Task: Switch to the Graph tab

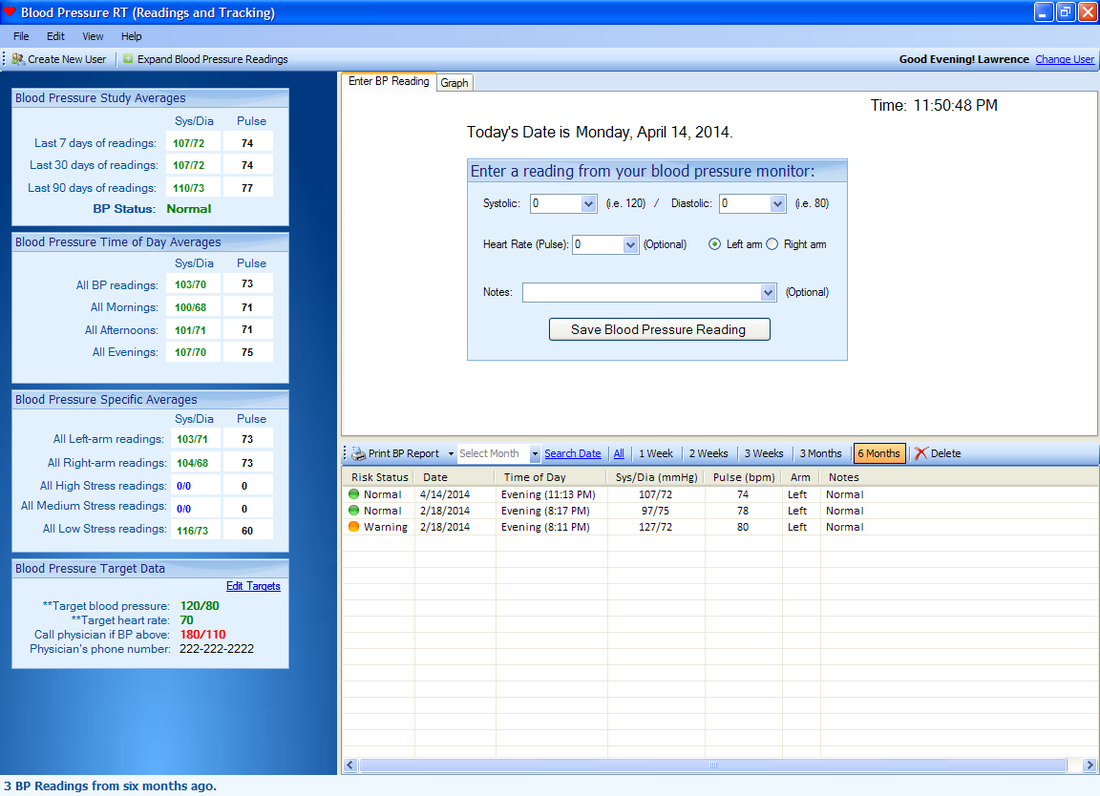Action: click(455, 83)
